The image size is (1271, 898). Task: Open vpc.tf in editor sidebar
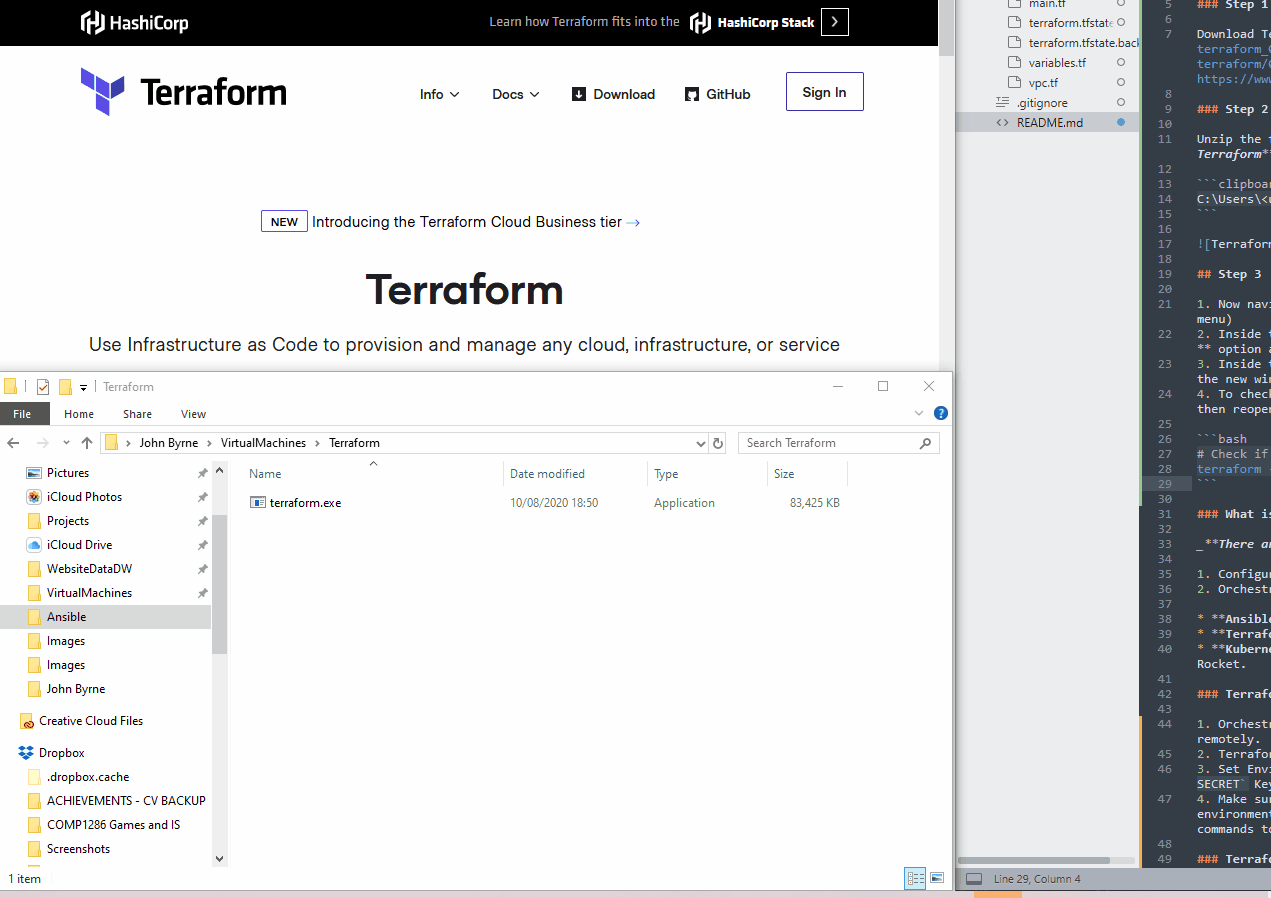pyautogui.click(x=1043, y=82)
